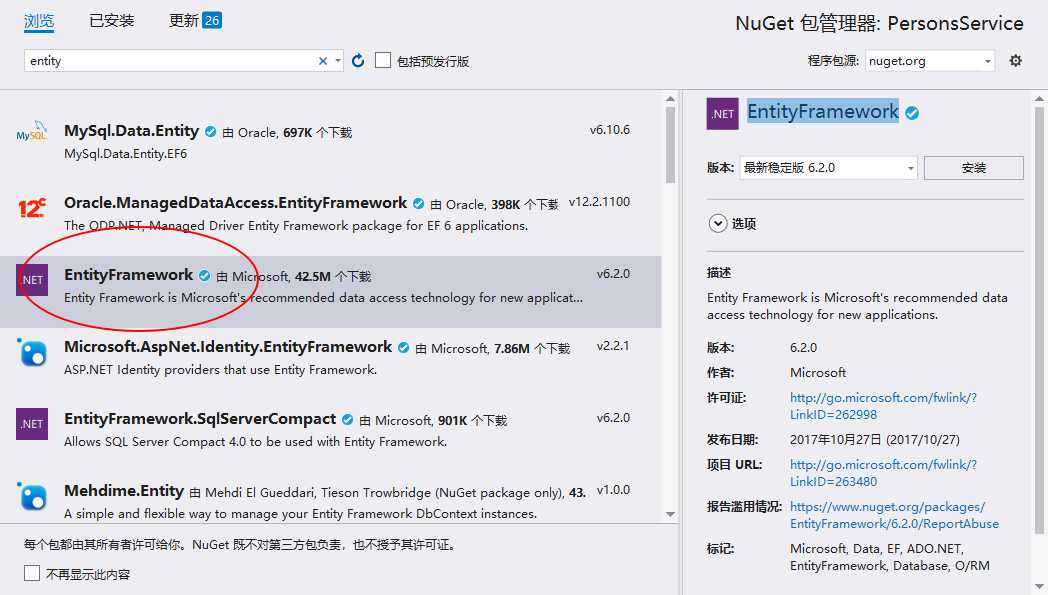The width and height of the screenshot is (1048, 595).
Task: Open the 许可证 link
Action: [883, 406]
